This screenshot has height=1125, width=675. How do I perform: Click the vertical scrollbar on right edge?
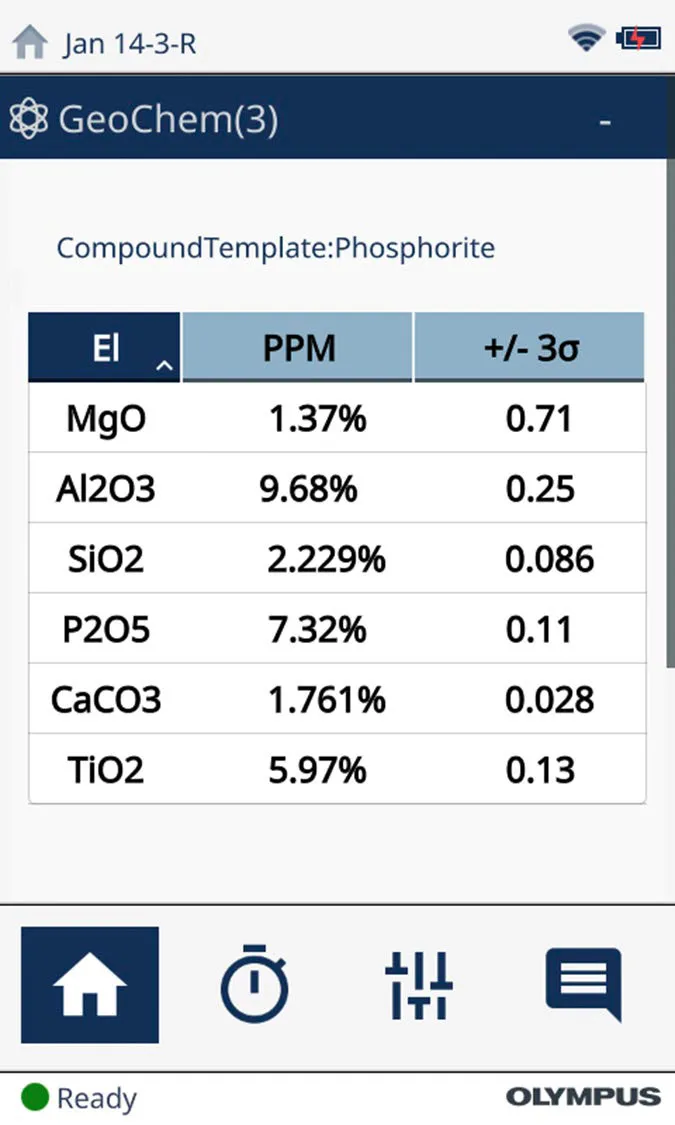[x=669, y=430]
